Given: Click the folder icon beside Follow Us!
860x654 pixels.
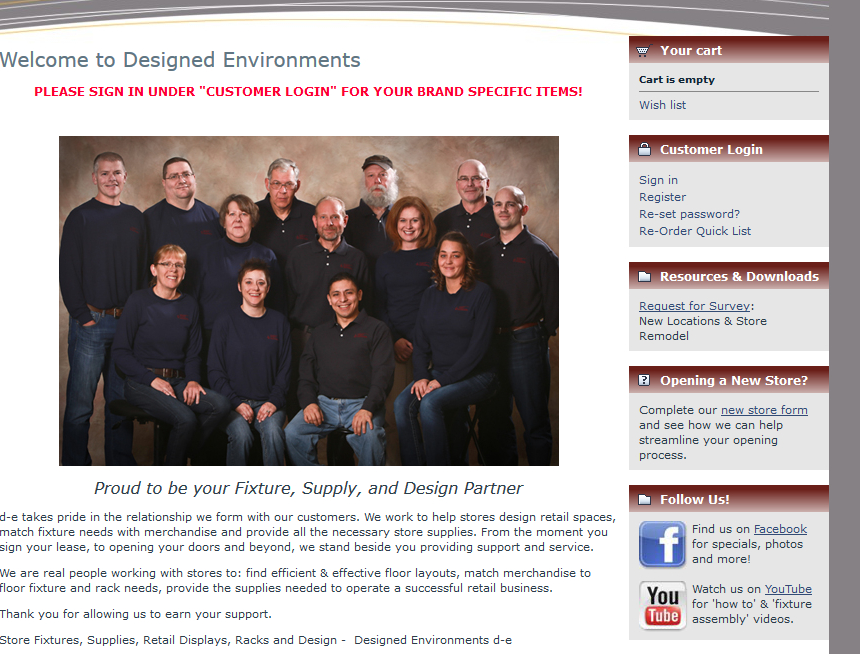Looking at the screenshot, I should point(644,500).
